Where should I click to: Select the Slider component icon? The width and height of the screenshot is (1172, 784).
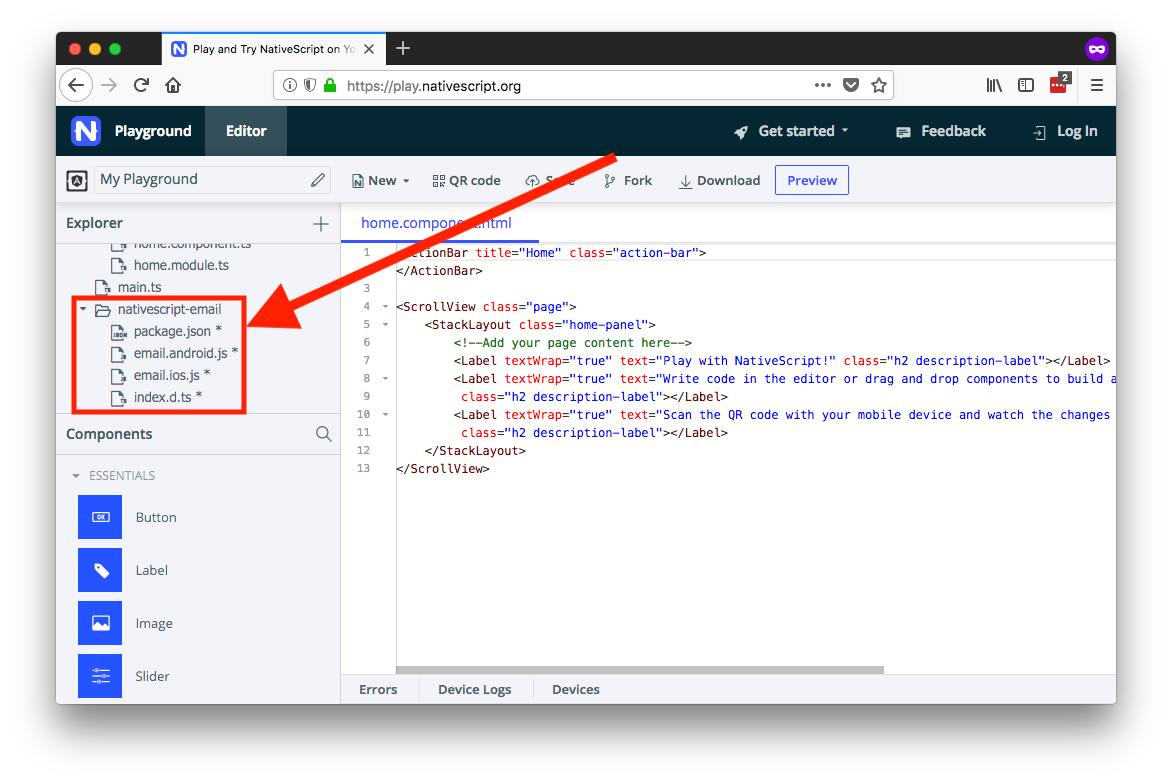(x=100, y=676)
